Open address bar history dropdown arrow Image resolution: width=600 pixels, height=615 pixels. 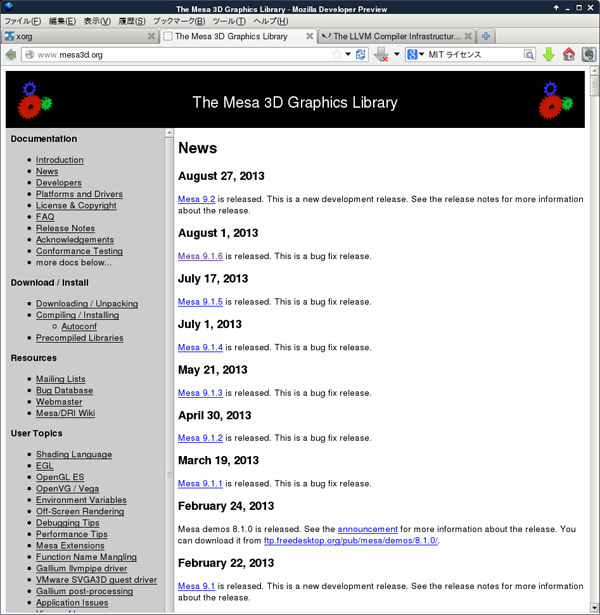click(x=348, y=54)
